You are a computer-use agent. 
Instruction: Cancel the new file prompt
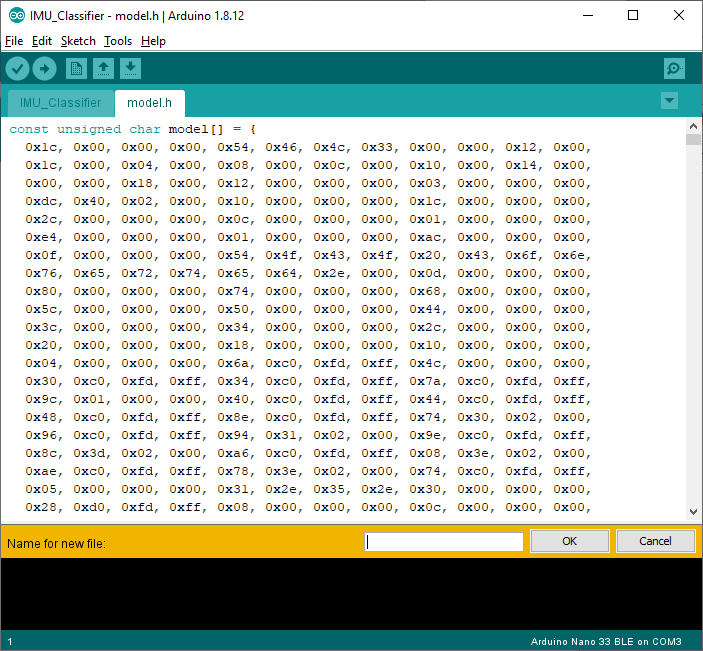click(655, 541)
